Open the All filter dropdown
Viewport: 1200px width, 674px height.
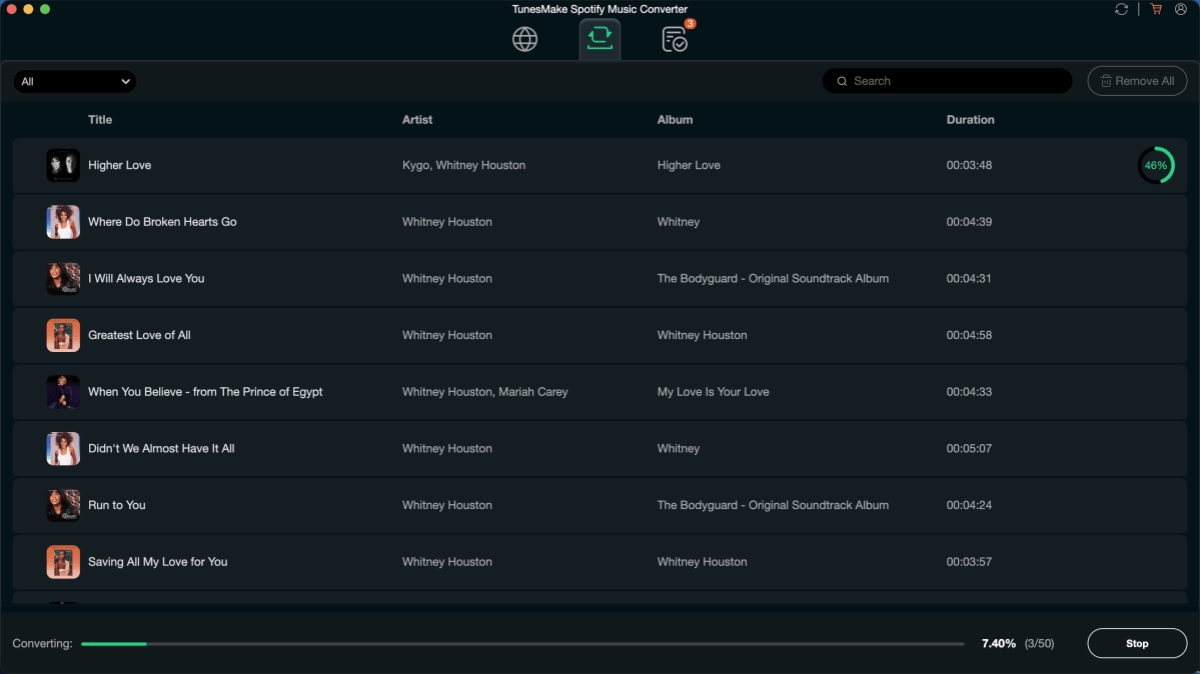pyautogui.click(x=75, y=81)
